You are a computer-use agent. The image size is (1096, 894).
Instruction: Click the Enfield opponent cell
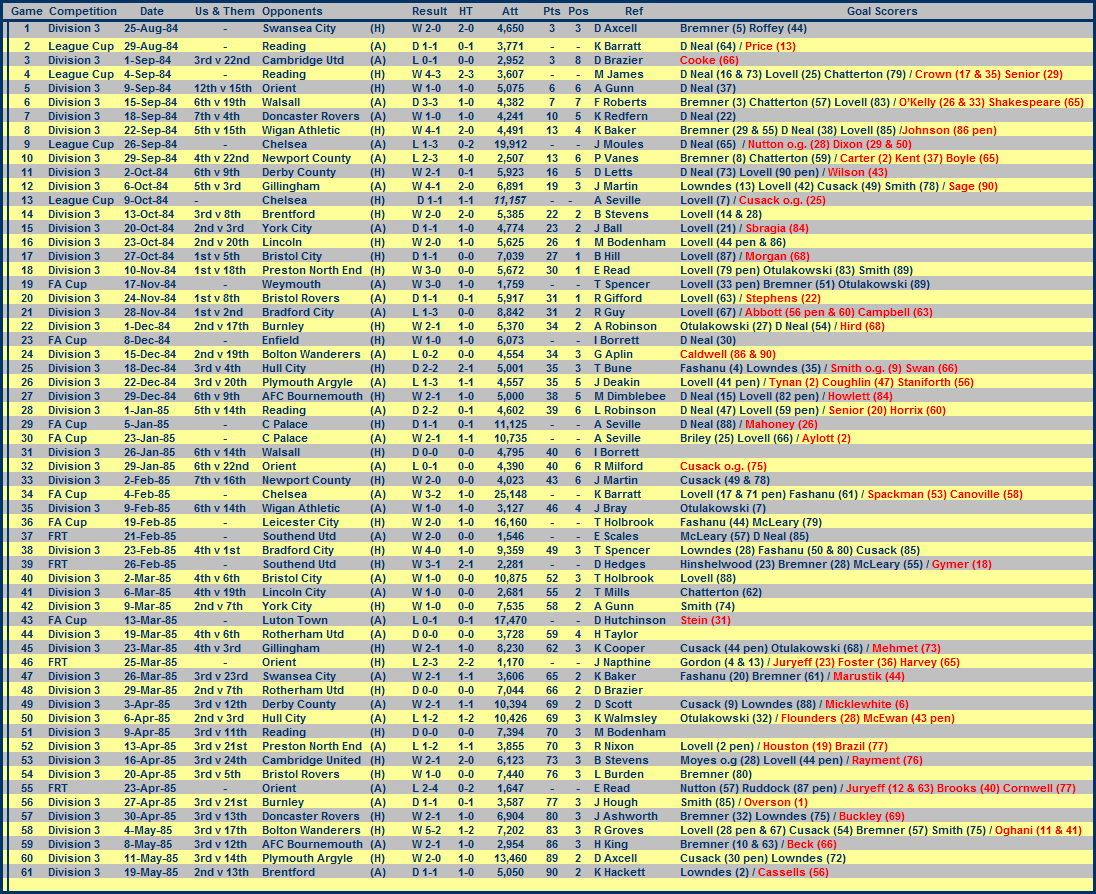click(x=281, y=340)
